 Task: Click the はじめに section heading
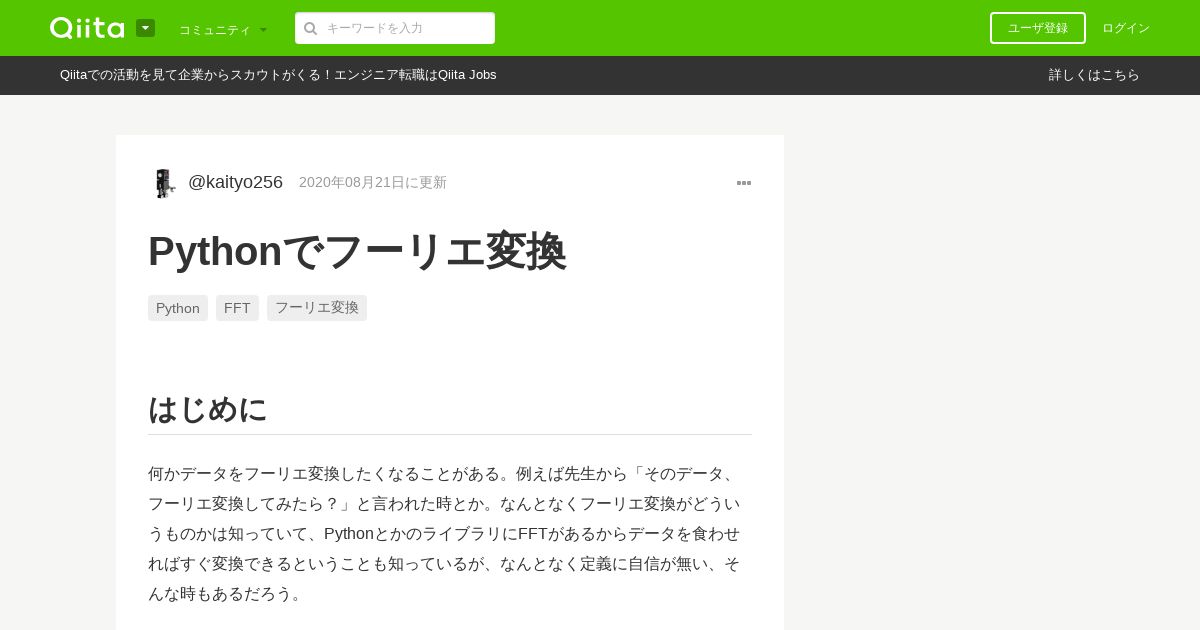click(208, 409)
